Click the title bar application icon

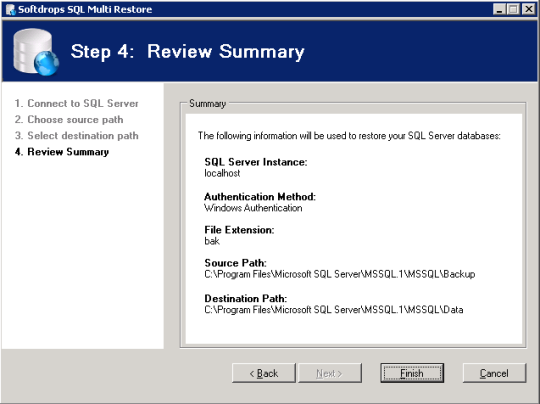click(x=11, y=9)
